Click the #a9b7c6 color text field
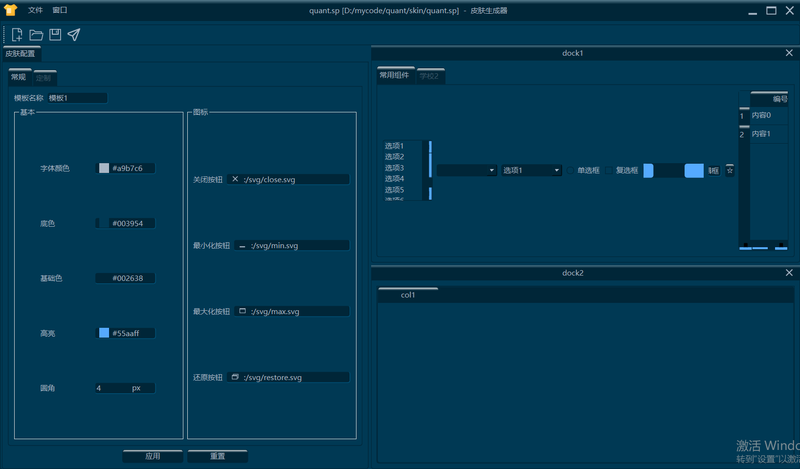 [125, 168]
